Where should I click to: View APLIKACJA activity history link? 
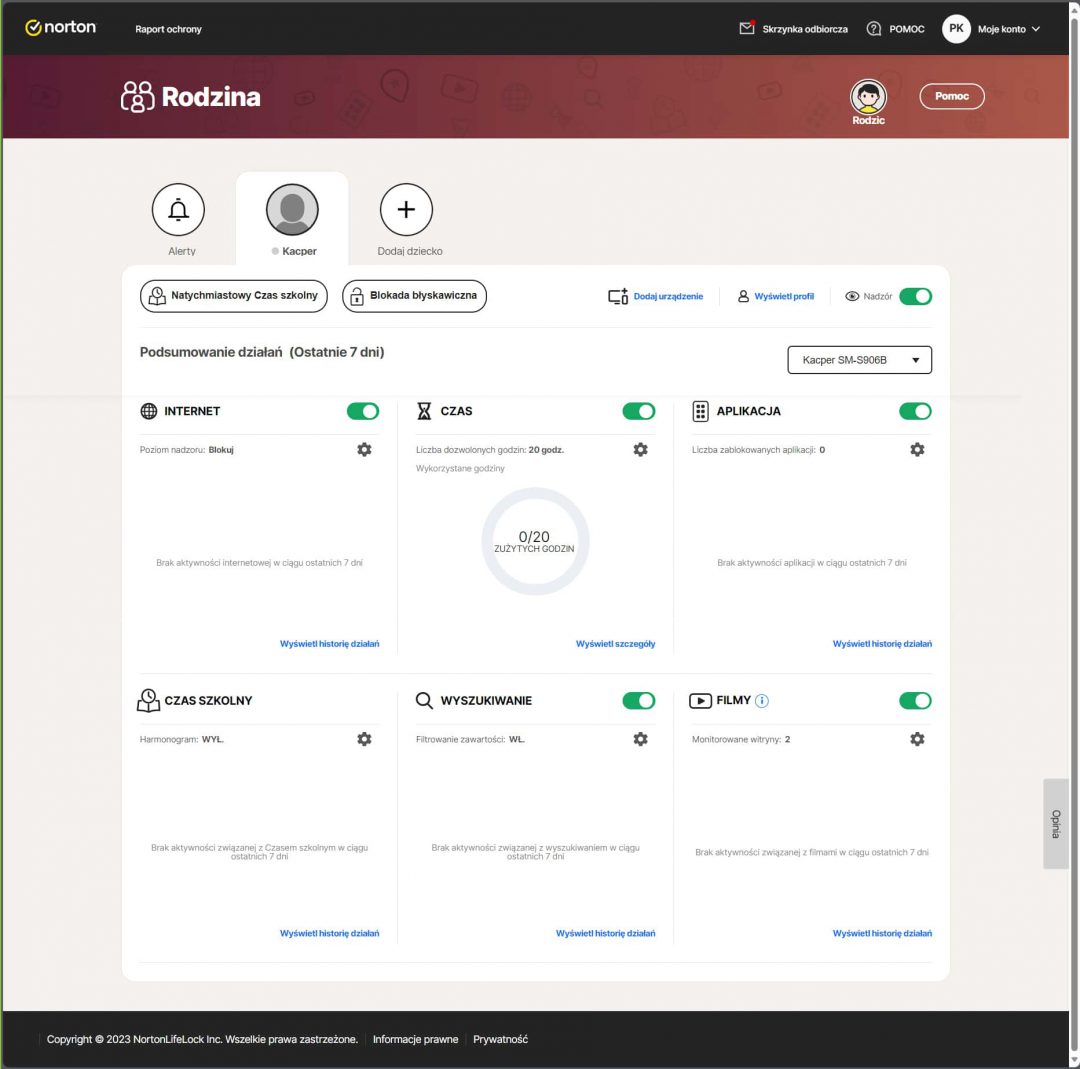point(882,643)
